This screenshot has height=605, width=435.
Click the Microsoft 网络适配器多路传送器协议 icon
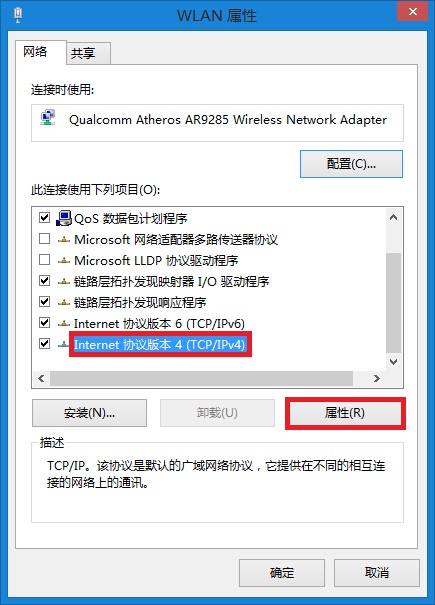pyautogui.click(x=64, y=240)
